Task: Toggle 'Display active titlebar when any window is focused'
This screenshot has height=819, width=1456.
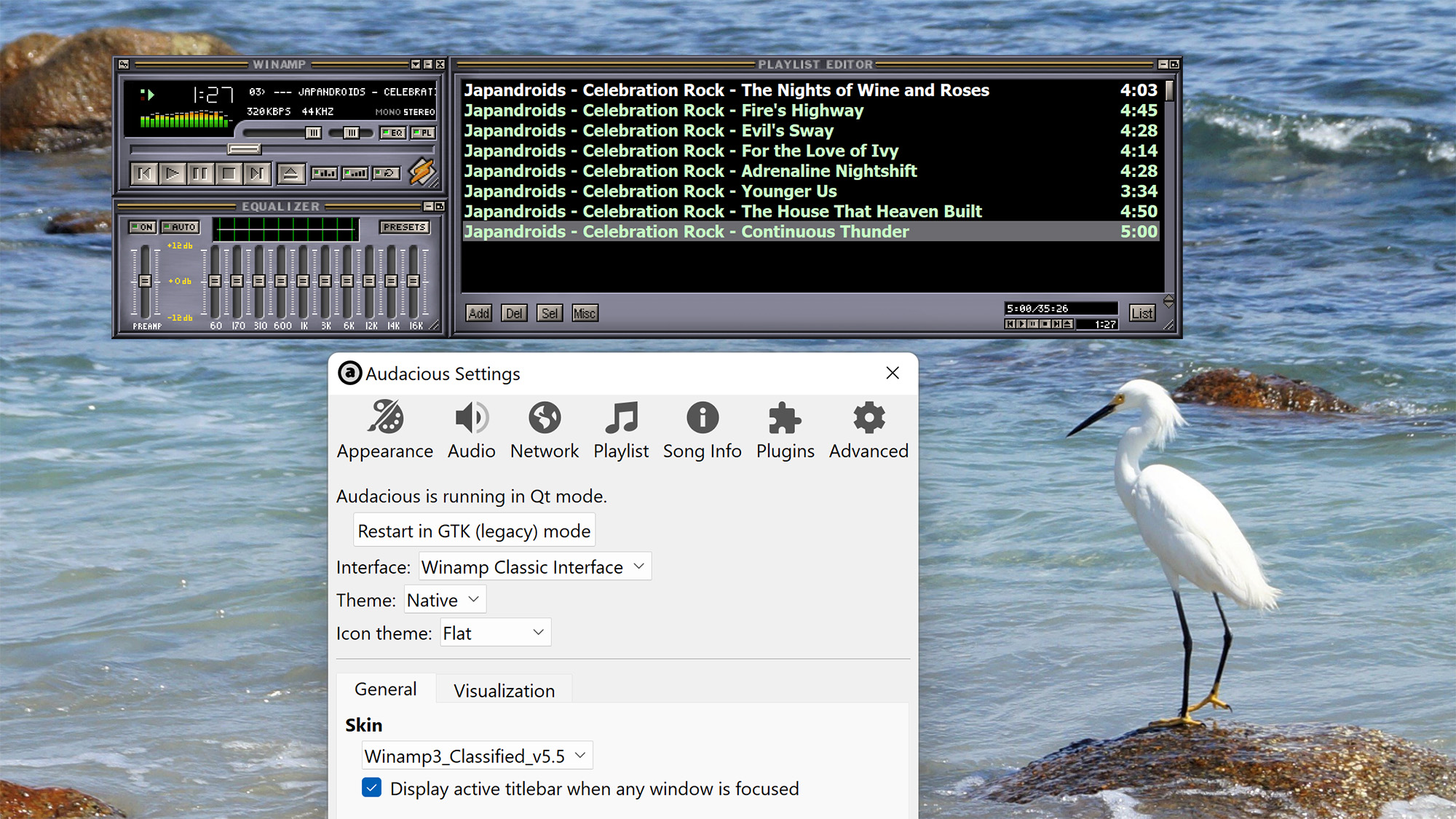Action: [372, 788]
